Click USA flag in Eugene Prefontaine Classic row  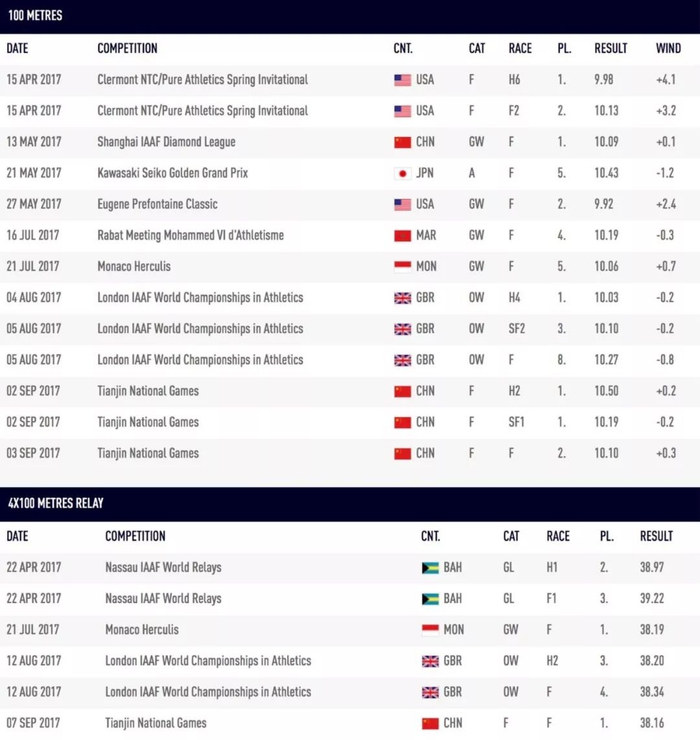click(x=402, y=204)
